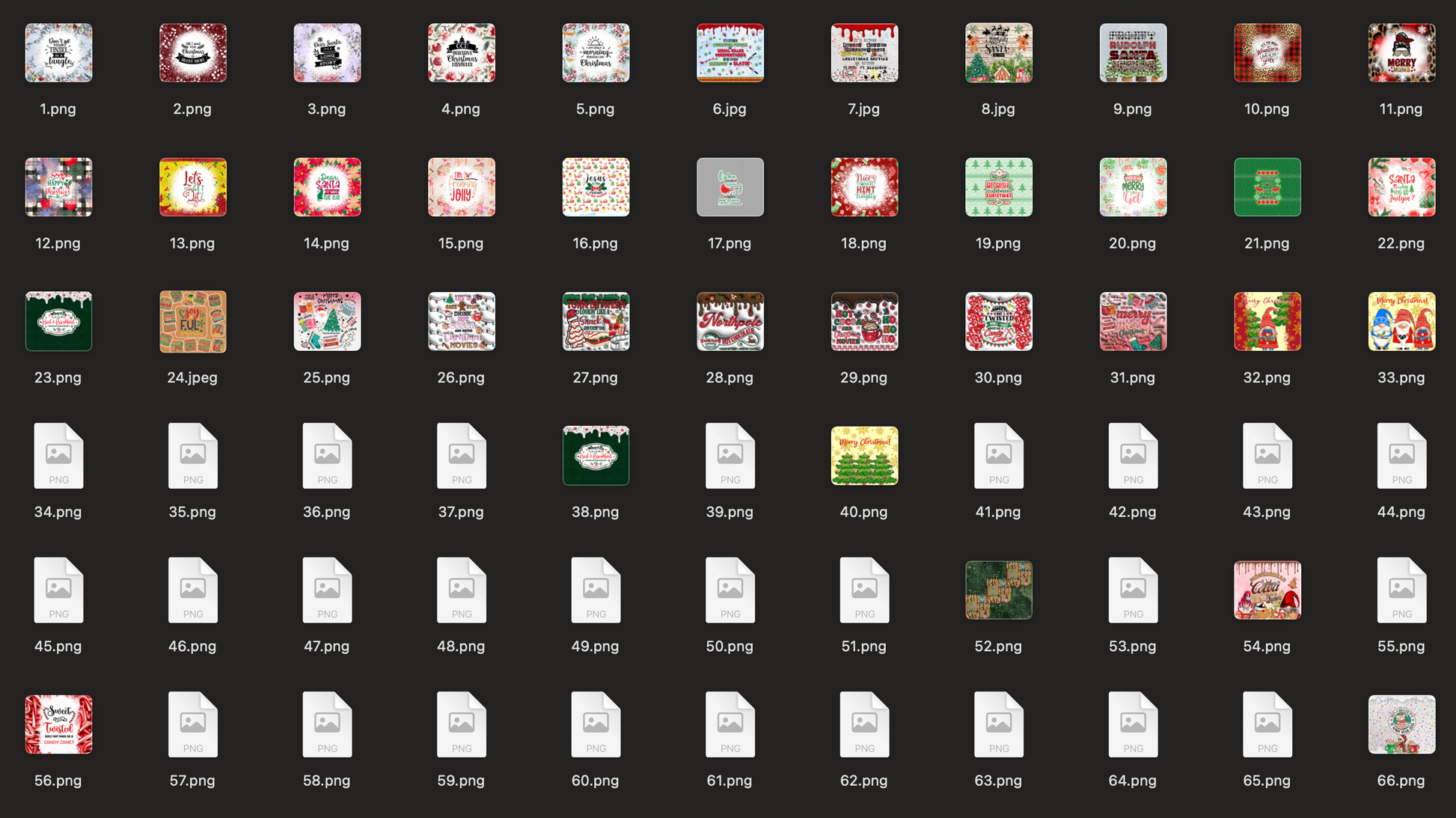
Task: Select the gray 17.png thumbnail
Action: coord(729,187)
